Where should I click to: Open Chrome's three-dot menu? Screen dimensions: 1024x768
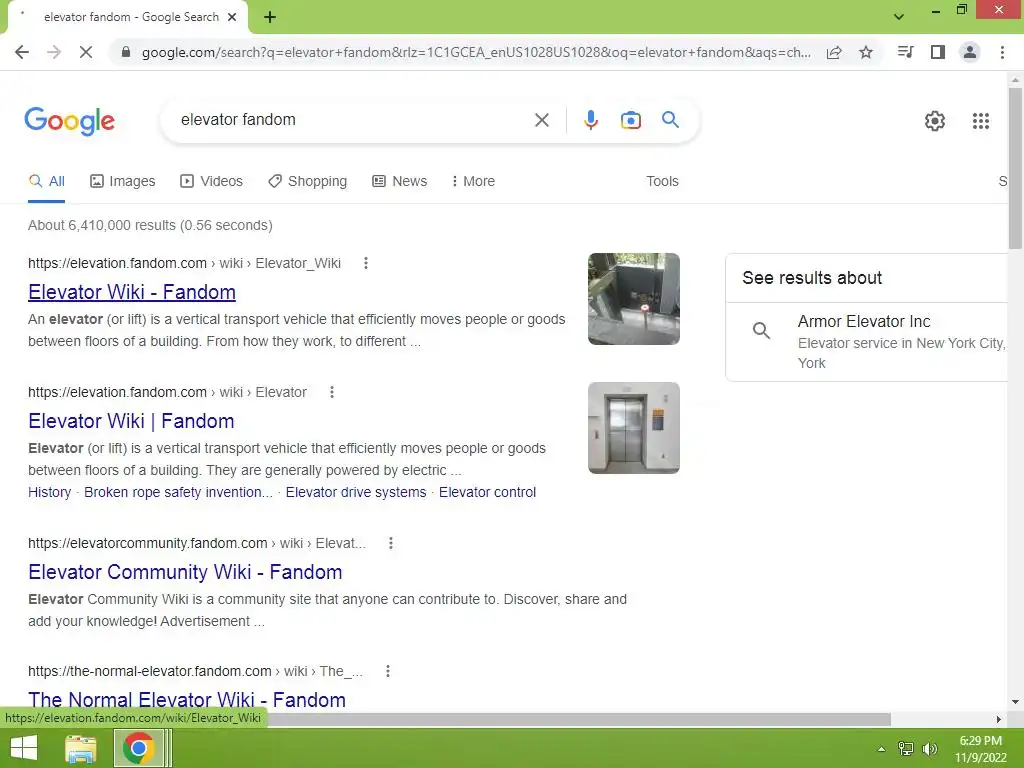[x=1002, y=52]
